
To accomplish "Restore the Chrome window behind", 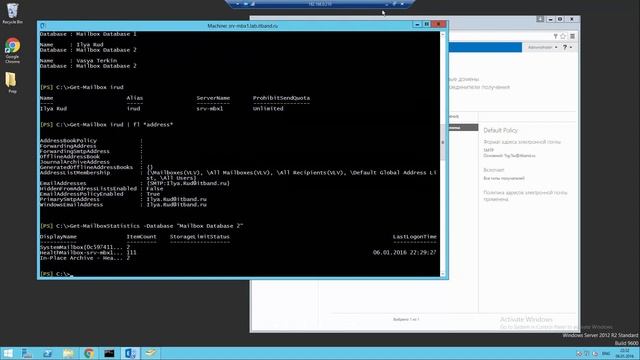I will point(560,19).
